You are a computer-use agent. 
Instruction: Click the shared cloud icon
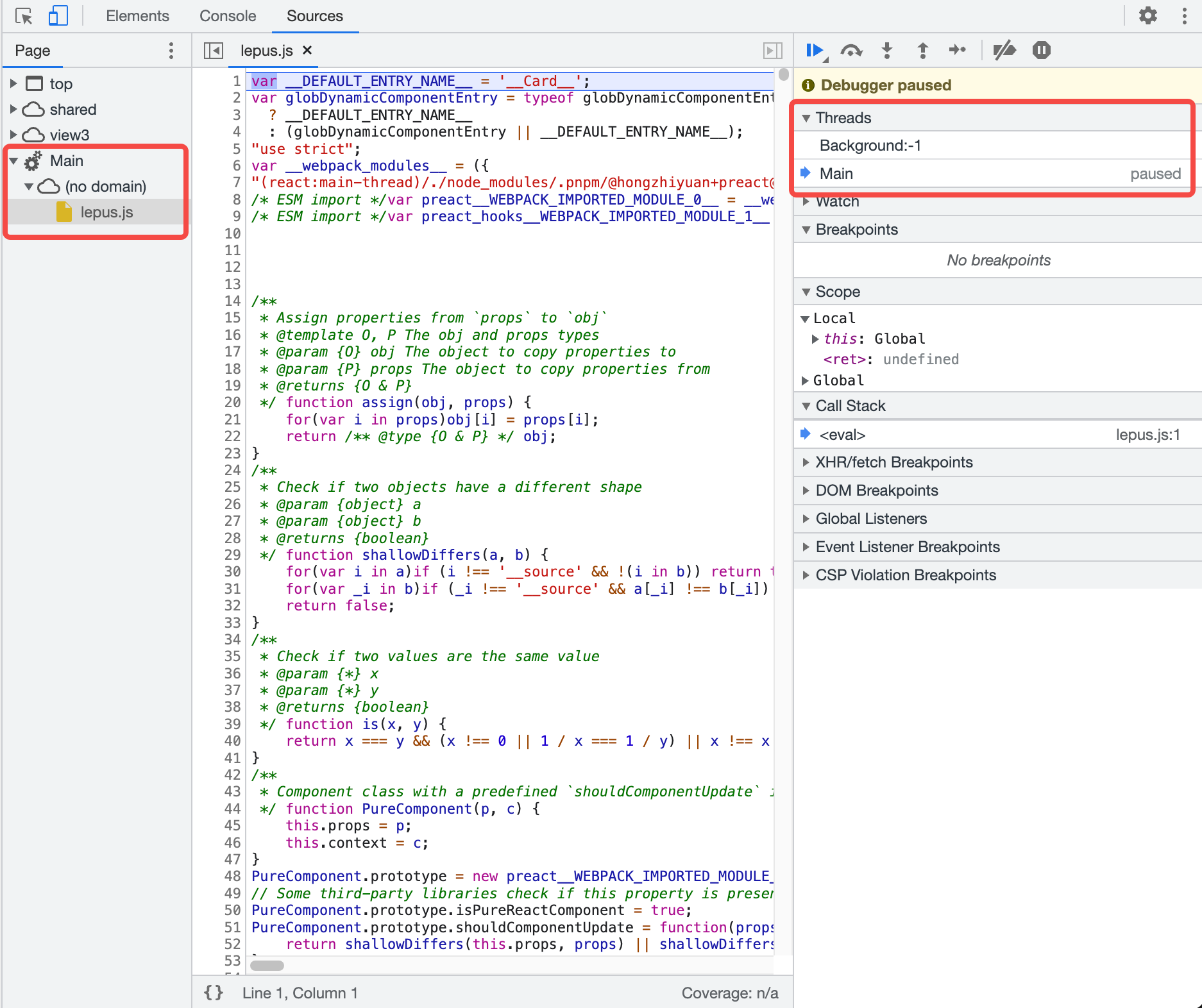(33, 110)
